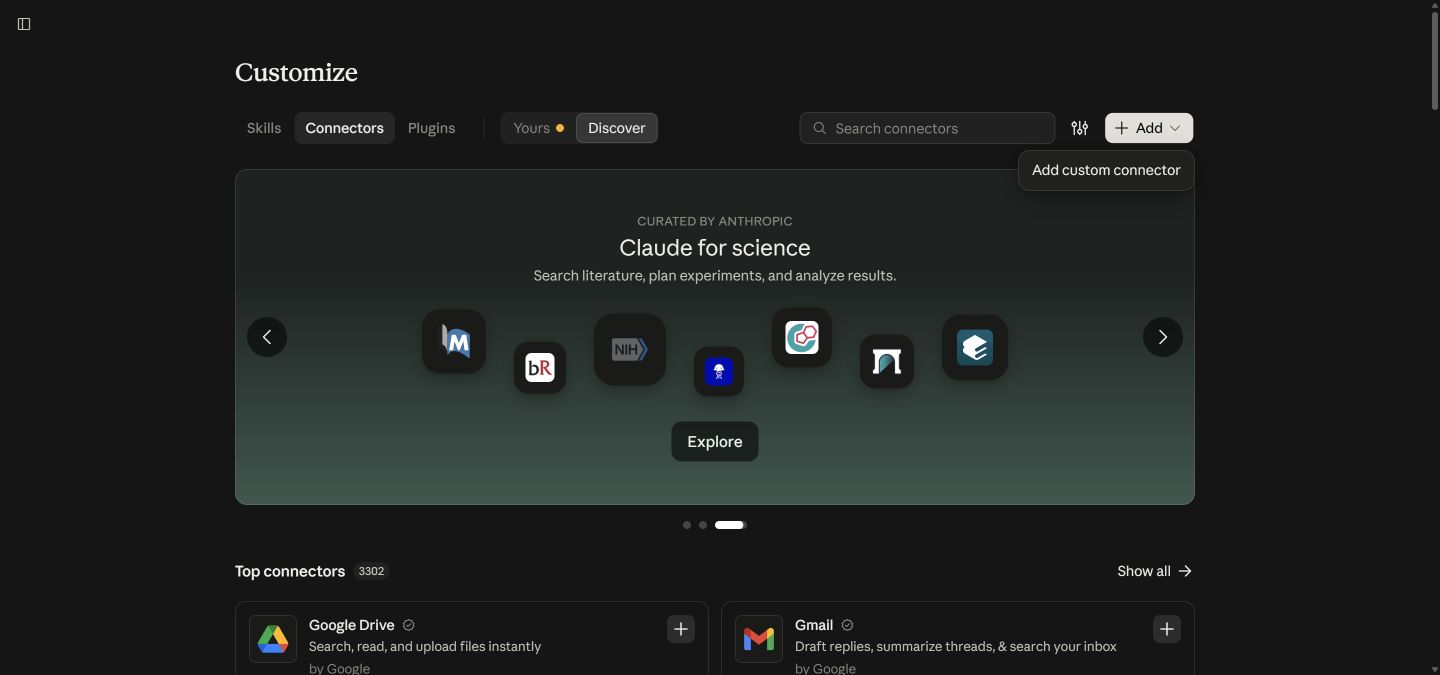Open the Connectors tab
The image size is (1440, 675).
345,128
